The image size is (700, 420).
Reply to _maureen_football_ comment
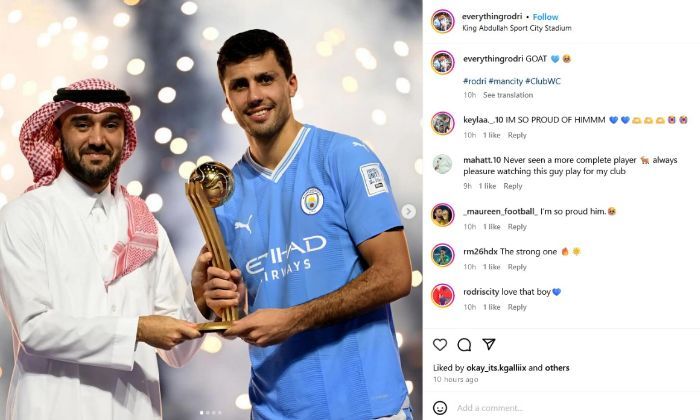517,227
